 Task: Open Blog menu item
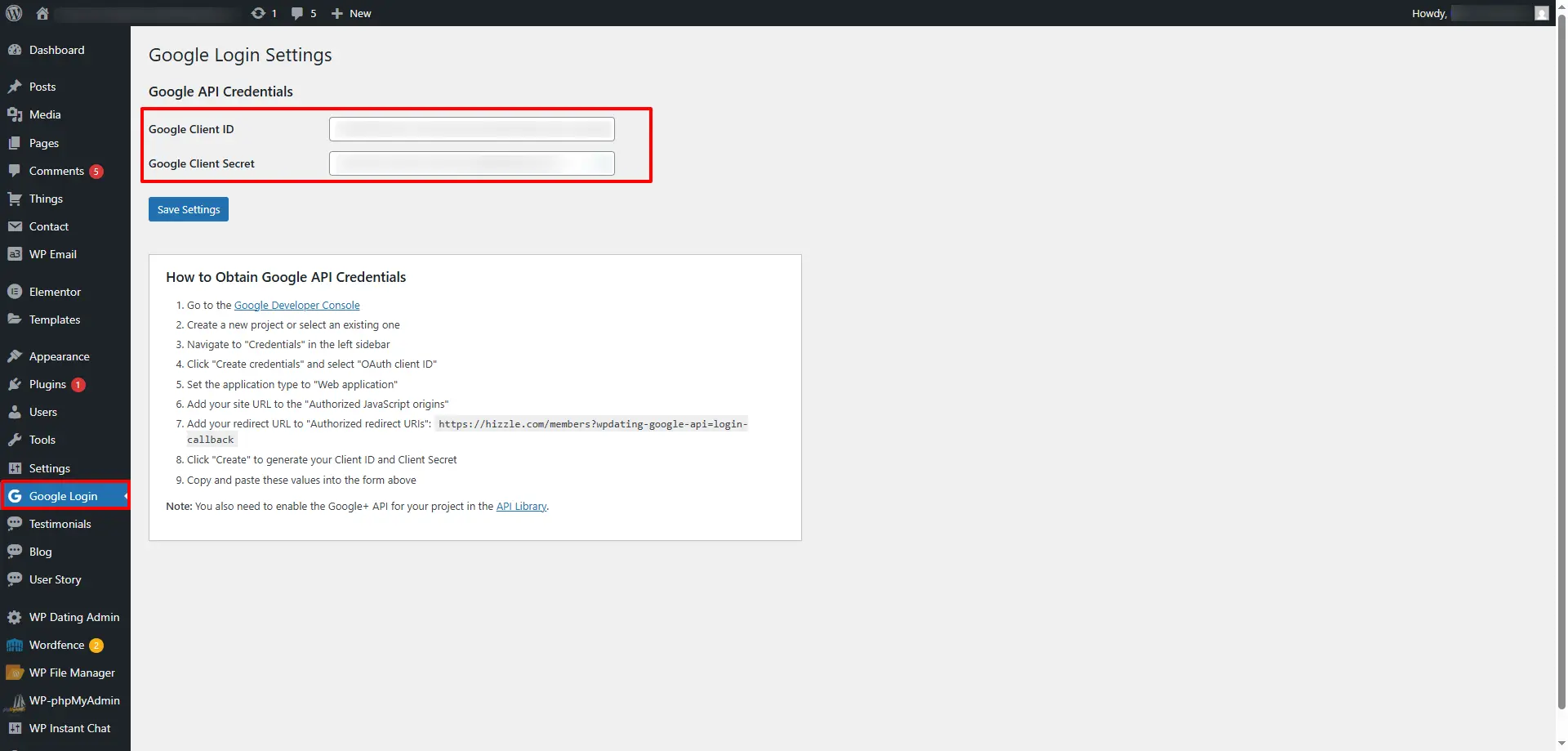(65, 552)
